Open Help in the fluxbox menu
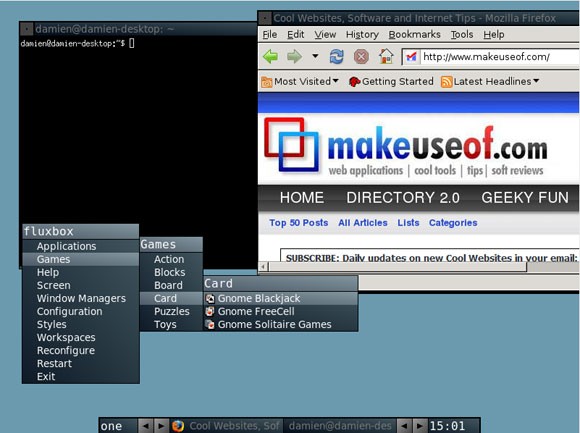The image size is (580, 433). coord(80,273)
